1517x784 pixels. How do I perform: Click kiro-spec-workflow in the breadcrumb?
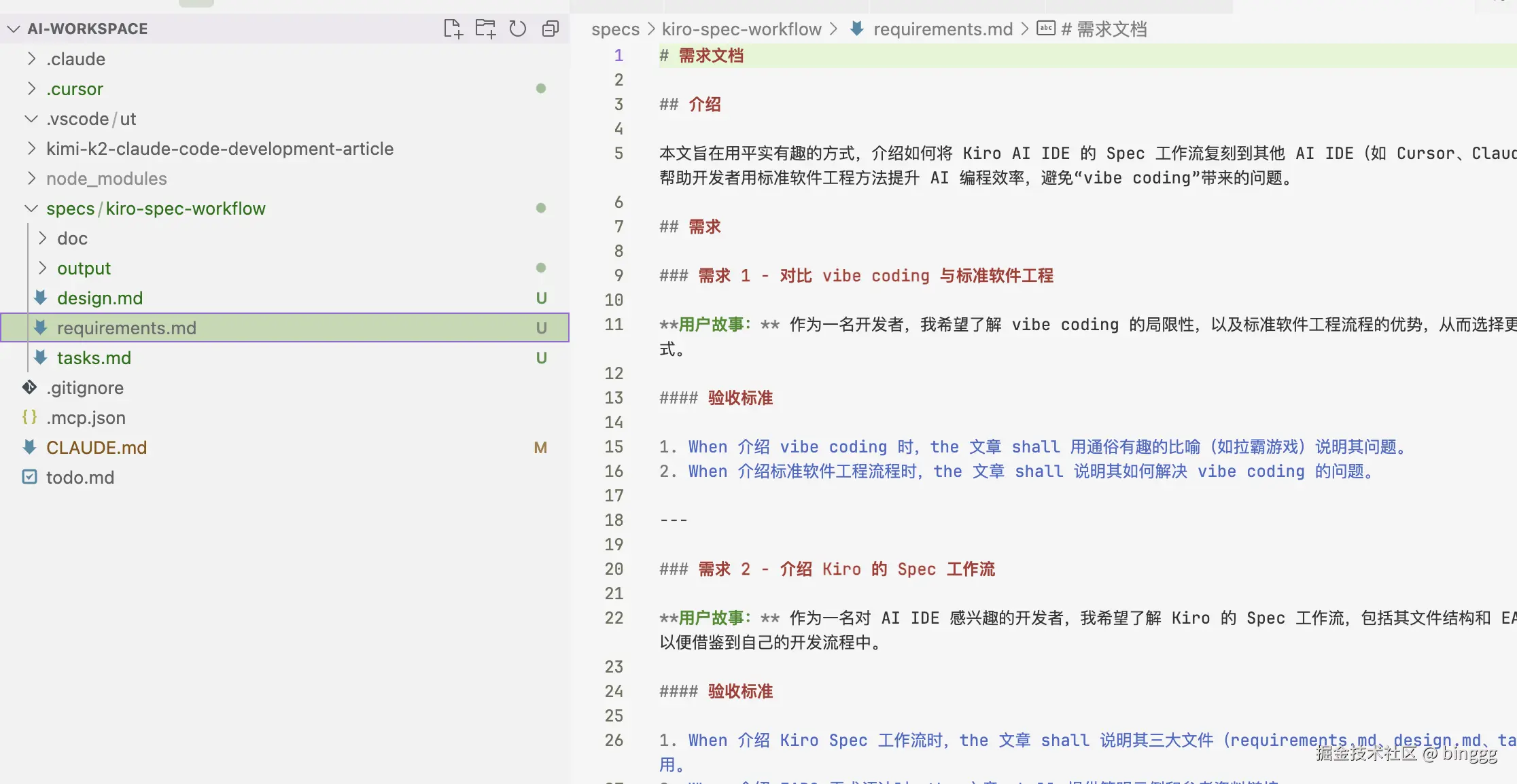click(742, 29)
